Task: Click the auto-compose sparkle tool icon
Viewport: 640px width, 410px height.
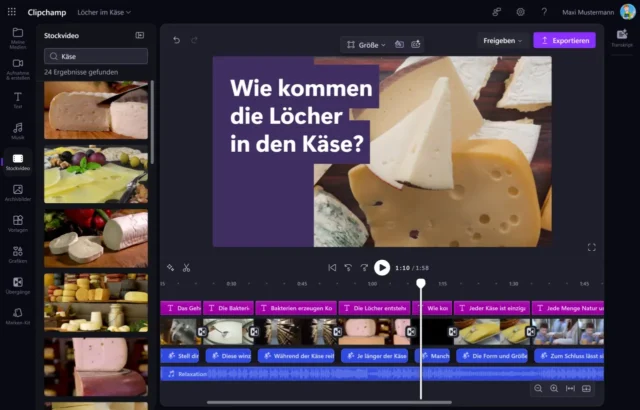Action: [x=170, y=268]
